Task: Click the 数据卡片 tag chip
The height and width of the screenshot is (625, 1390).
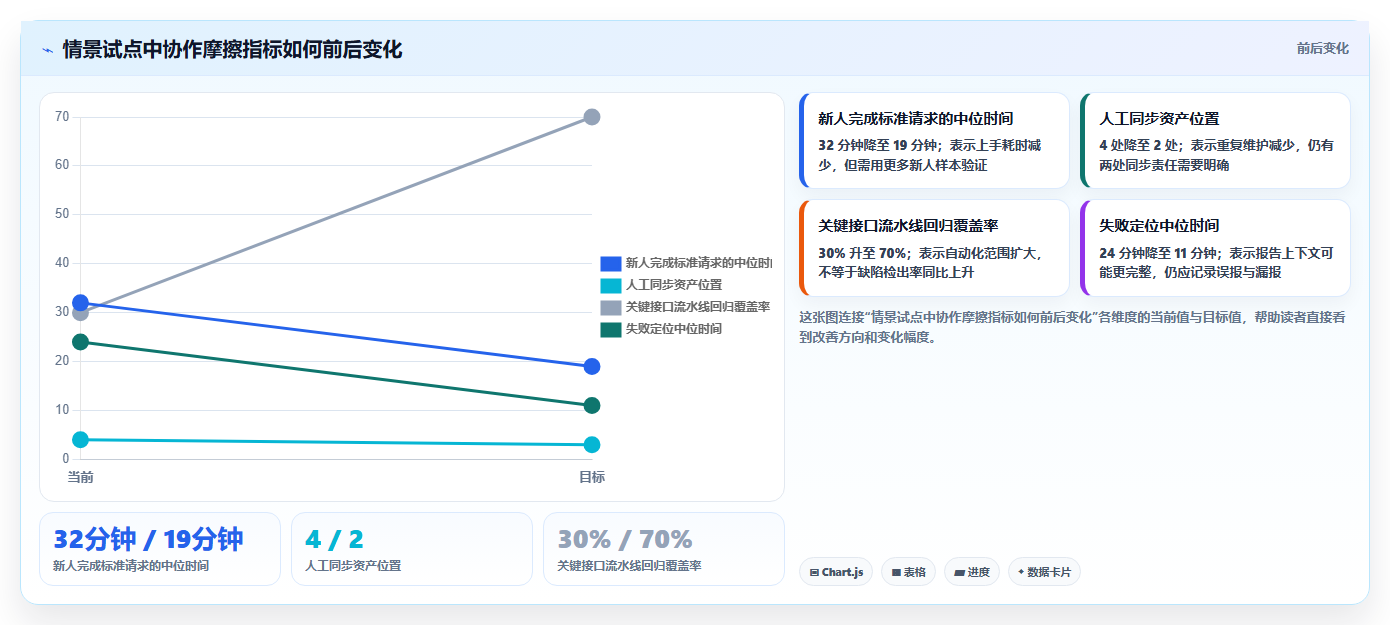Action: click(x=1044, y=572)
